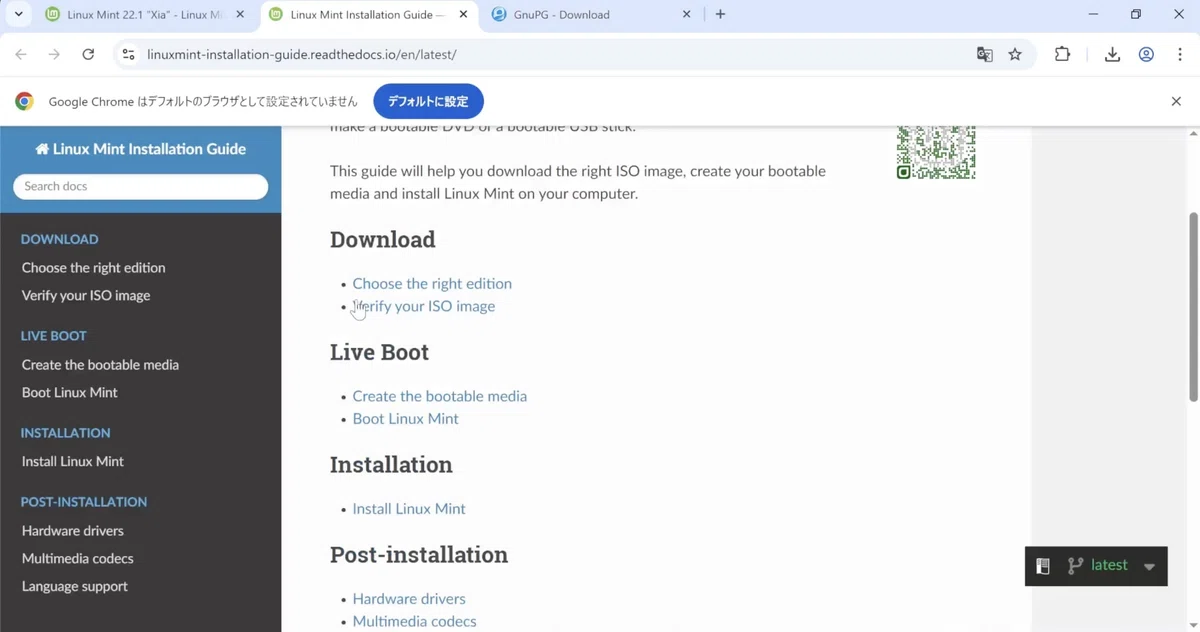Open sidebar Boot Linux Mint

click(x=70, y=393)
